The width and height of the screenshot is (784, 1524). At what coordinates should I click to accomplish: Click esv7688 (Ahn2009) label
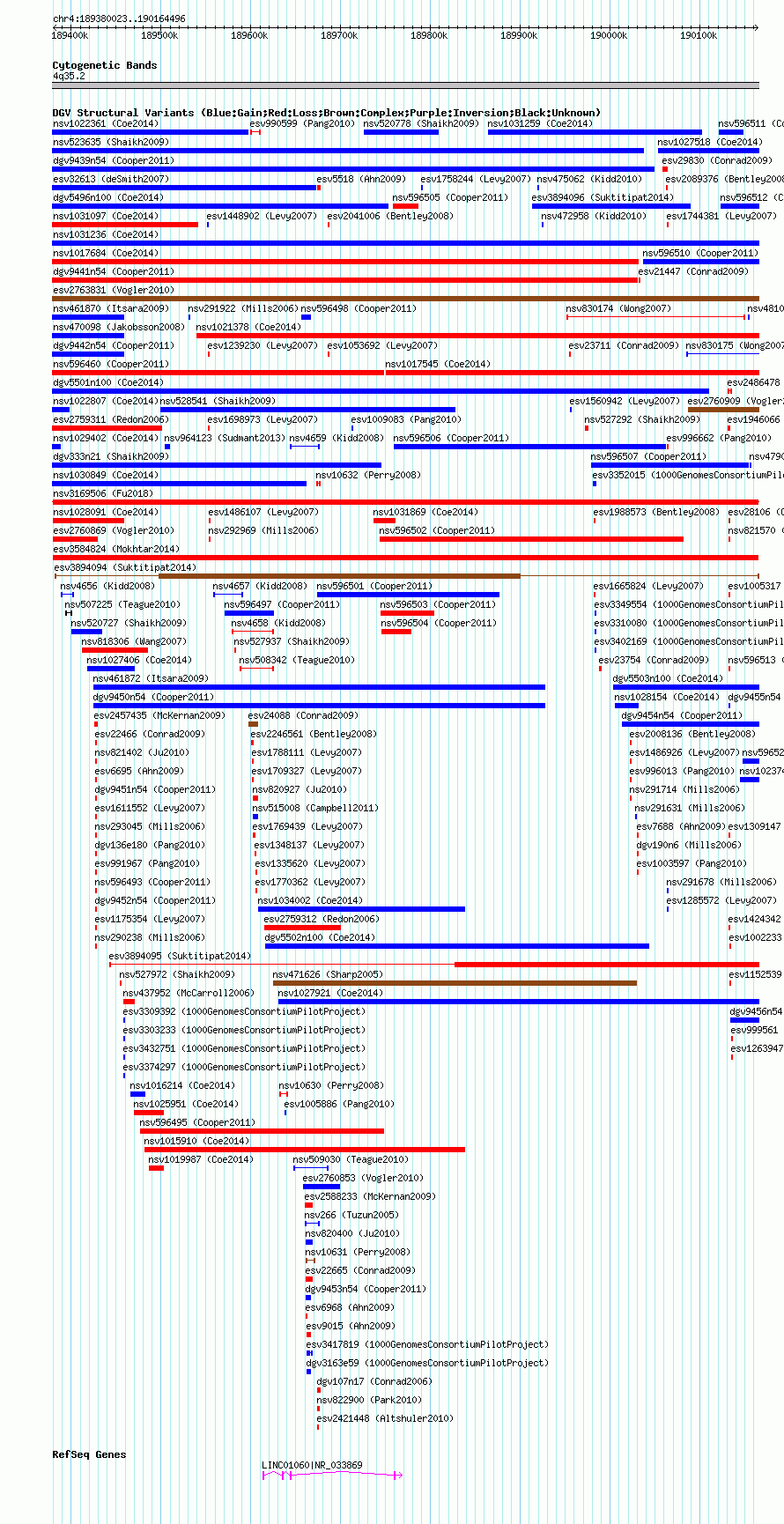point(681,826)
